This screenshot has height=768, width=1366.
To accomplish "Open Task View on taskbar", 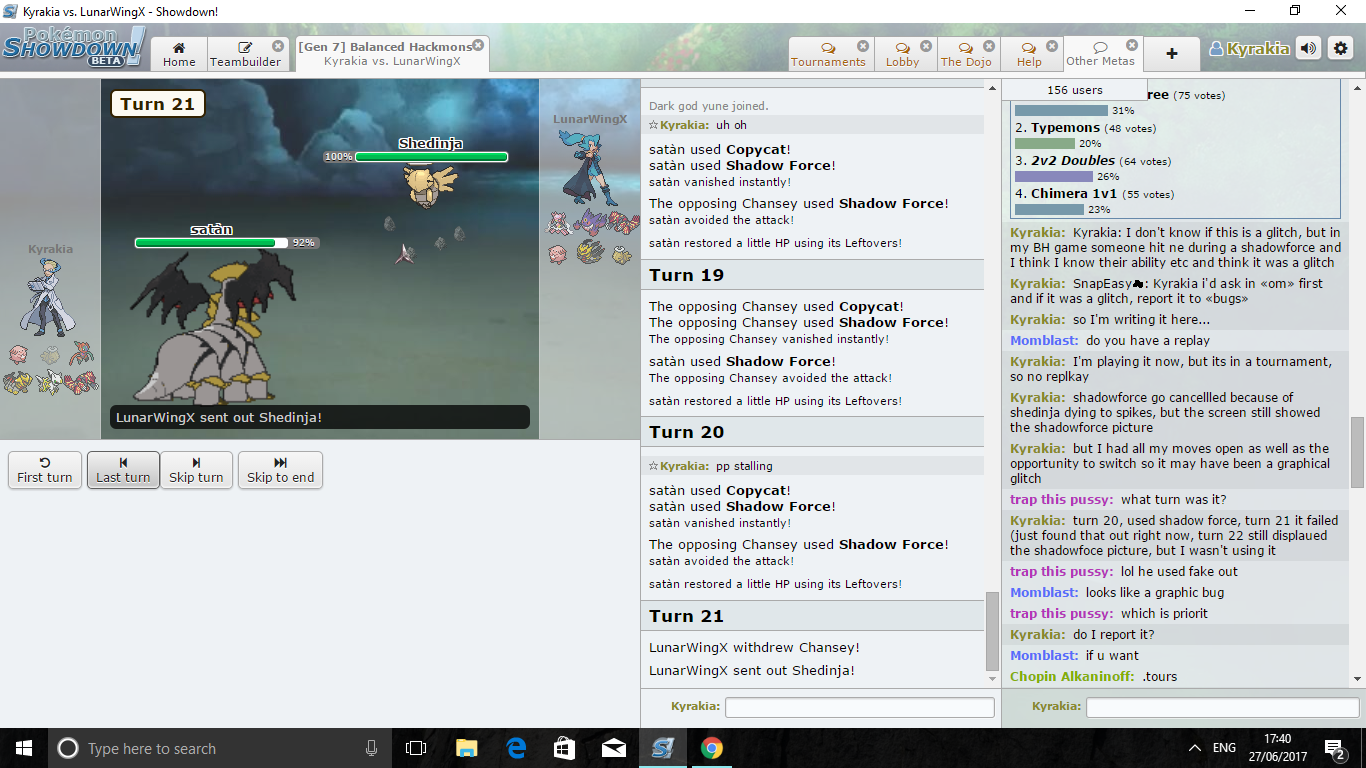I will [416, 748].
